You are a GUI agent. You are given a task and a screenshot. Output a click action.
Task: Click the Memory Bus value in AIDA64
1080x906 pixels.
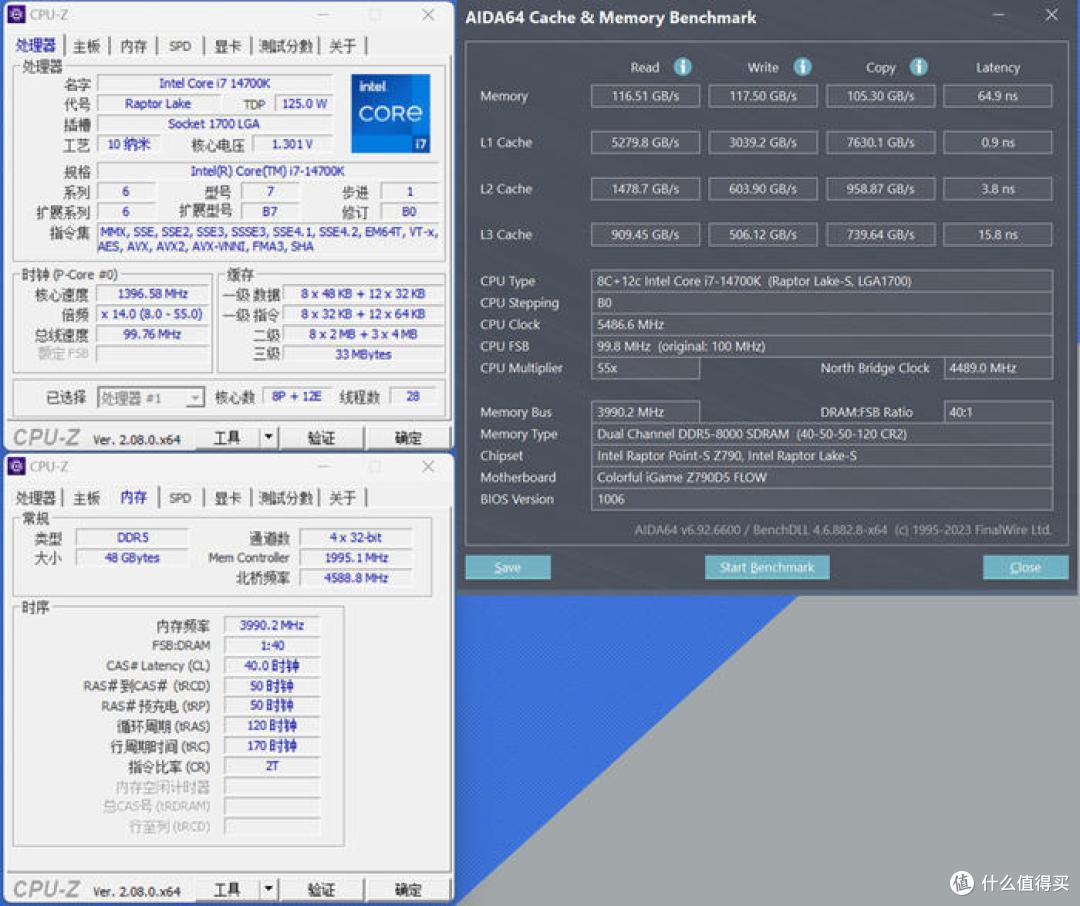pos(645,412)
